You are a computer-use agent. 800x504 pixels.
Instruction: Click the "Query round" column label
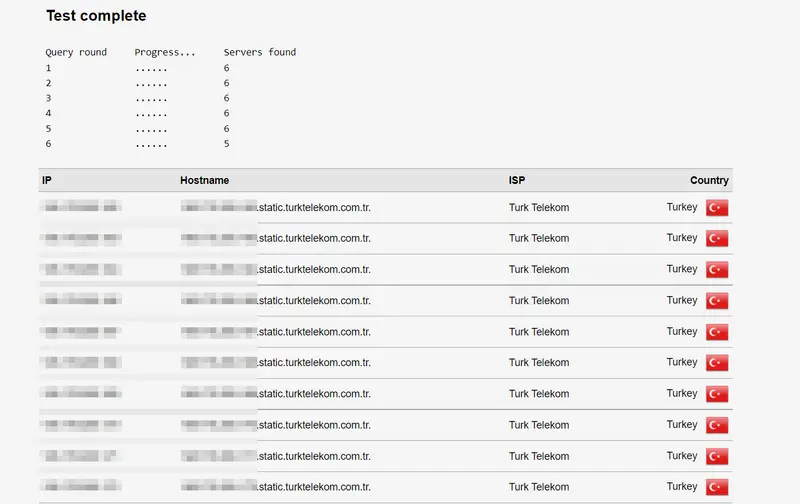click(76, 52)
